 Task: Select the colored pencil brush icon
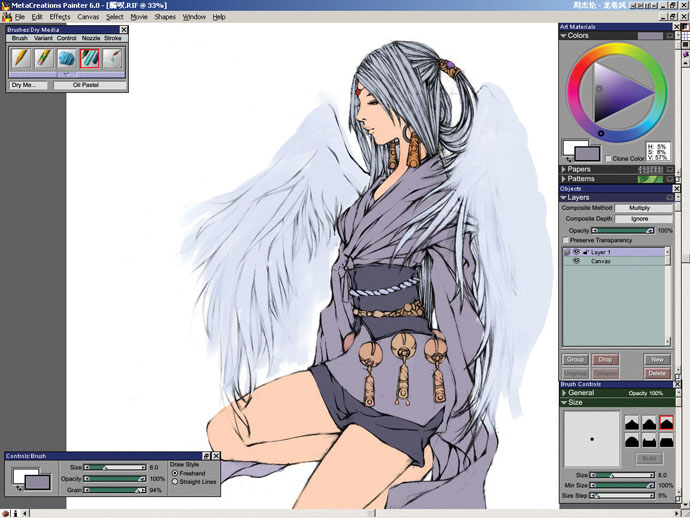(44, 59)
